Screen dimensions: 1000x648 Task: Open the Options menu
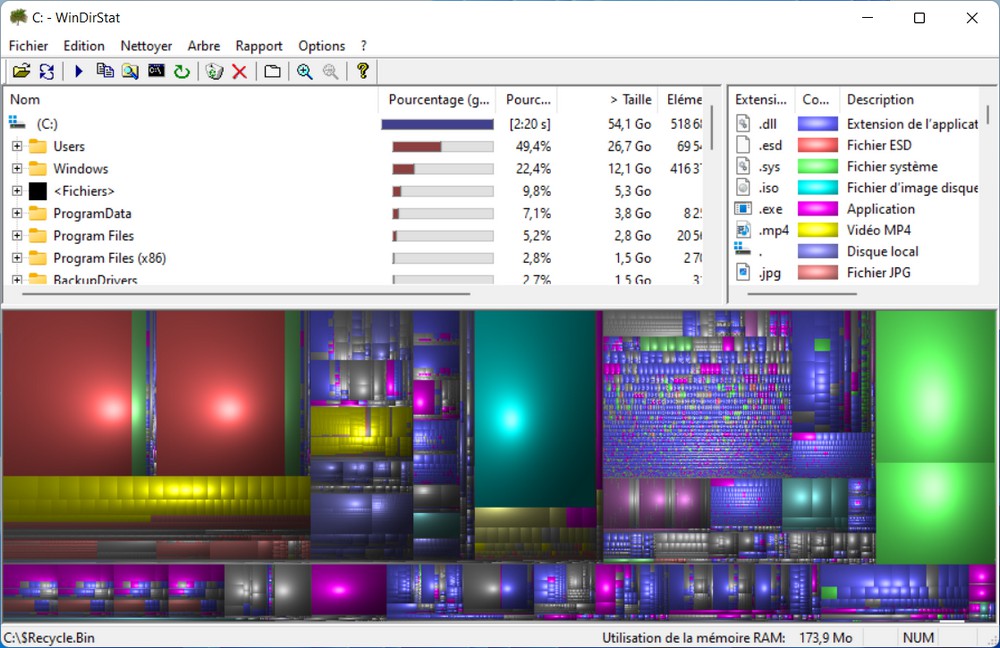coord(321,46)
